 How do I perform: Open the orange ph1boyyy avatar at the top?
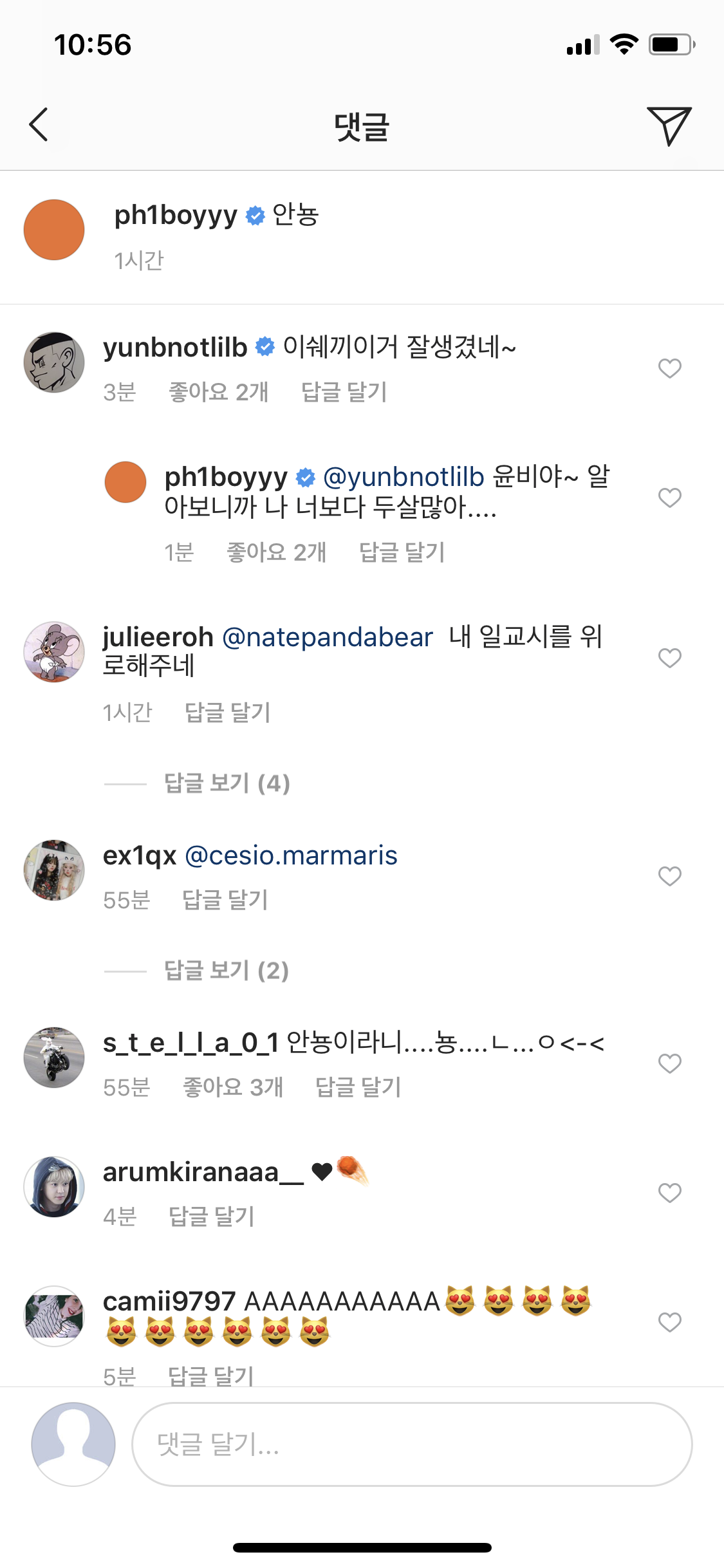tap(54, 230)
